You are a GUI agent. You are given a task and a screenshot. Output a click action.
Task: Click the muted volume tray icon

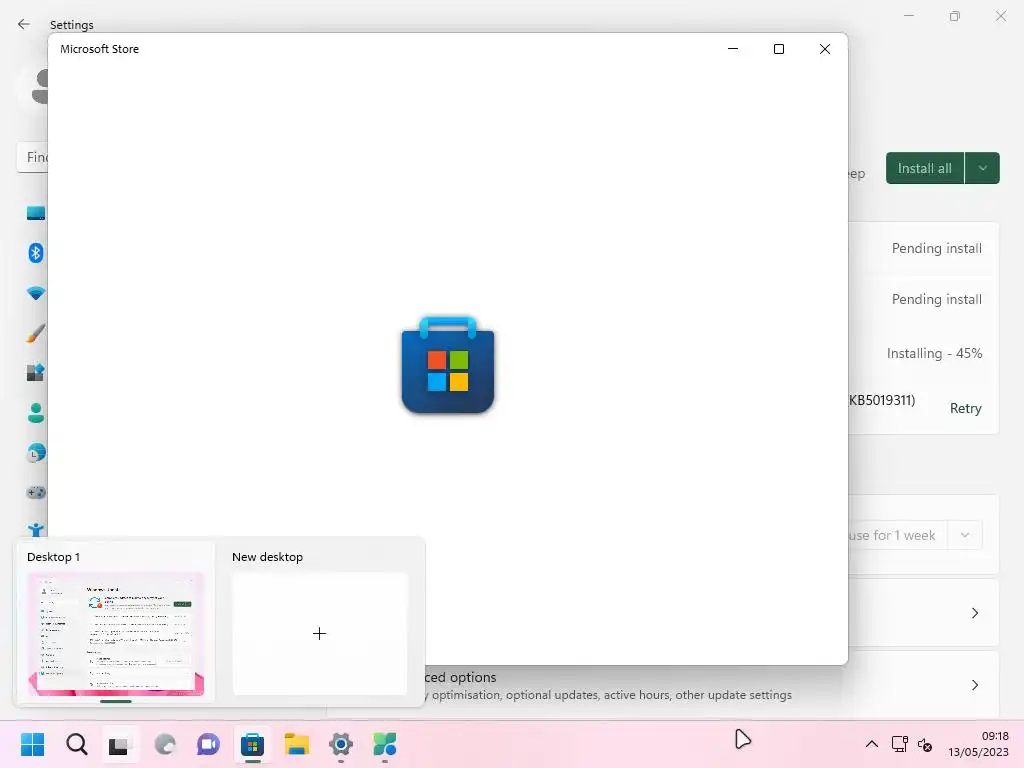click(x=925, y=744)
